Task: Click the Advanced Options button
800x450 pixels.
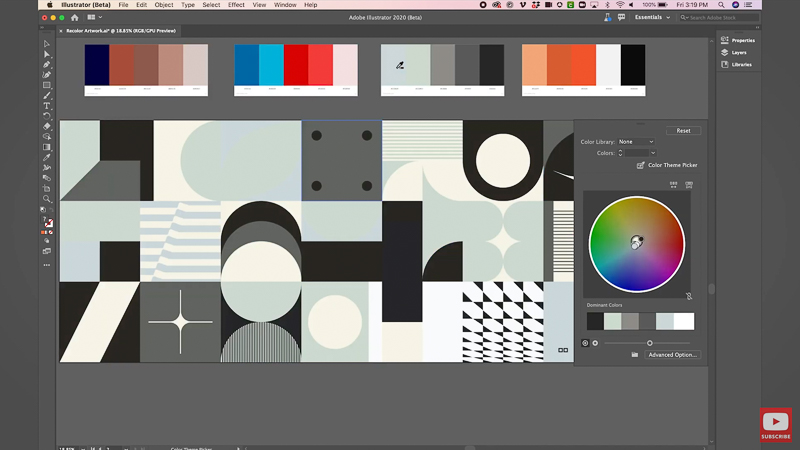Action: tap(672, 355)
